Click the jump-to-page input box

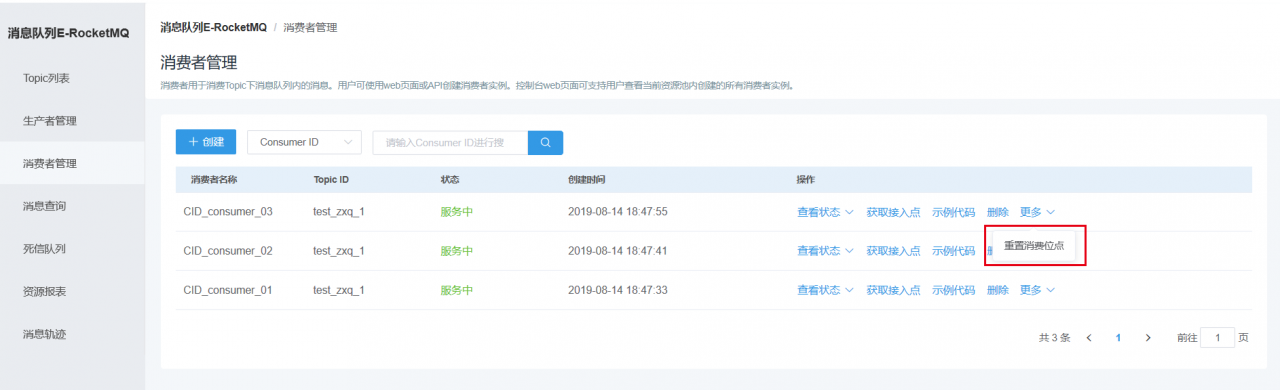(1217, 338)
